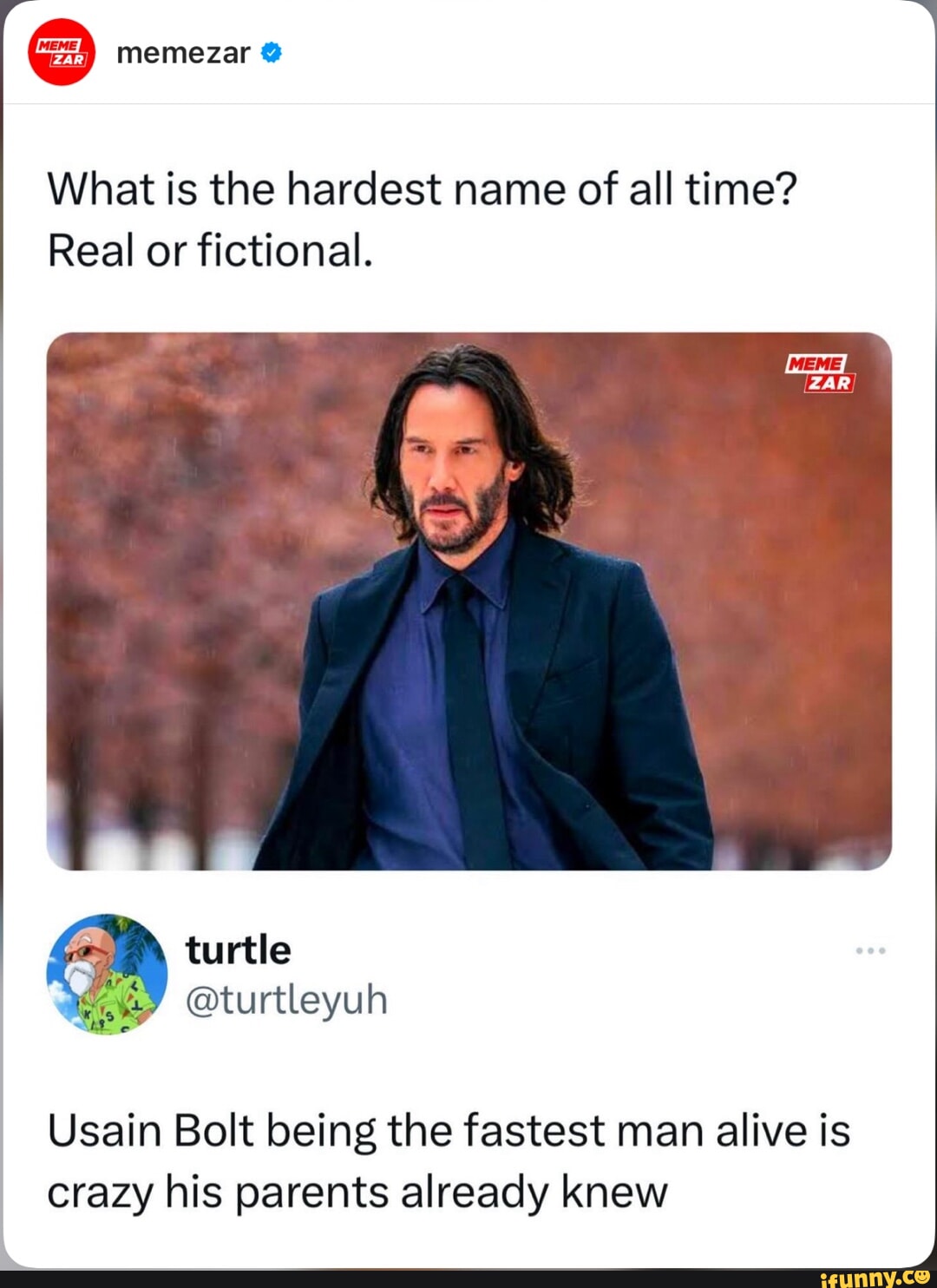This screenshot has height=1288, width=937.
Task: Click the red MEME ZAR logo circle
Action: (59, 54)
